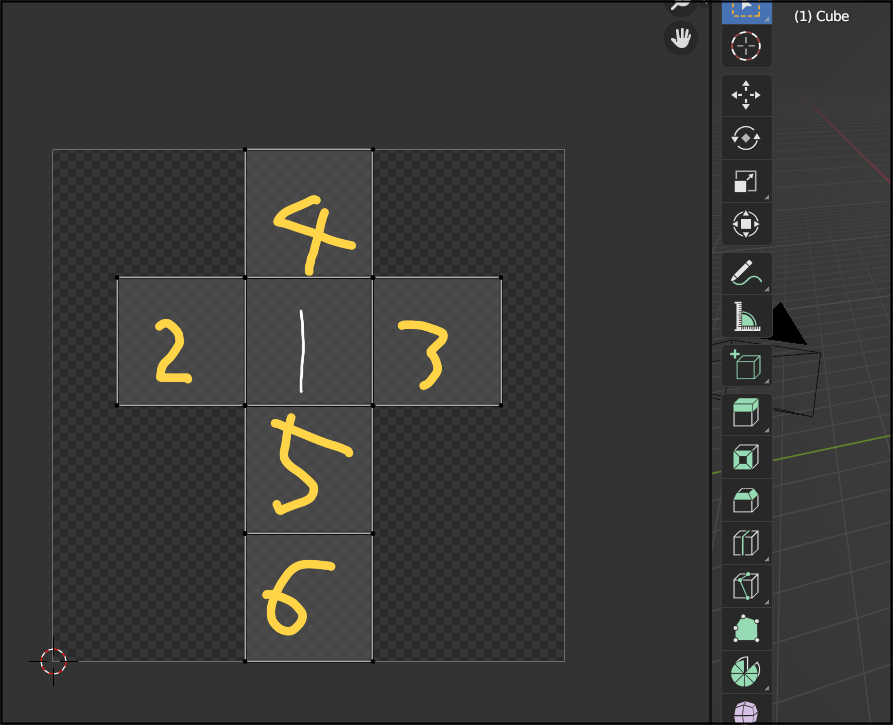Select the Smooth tool at toolbar bottom
Screen dimensions: 893x725
747,710
